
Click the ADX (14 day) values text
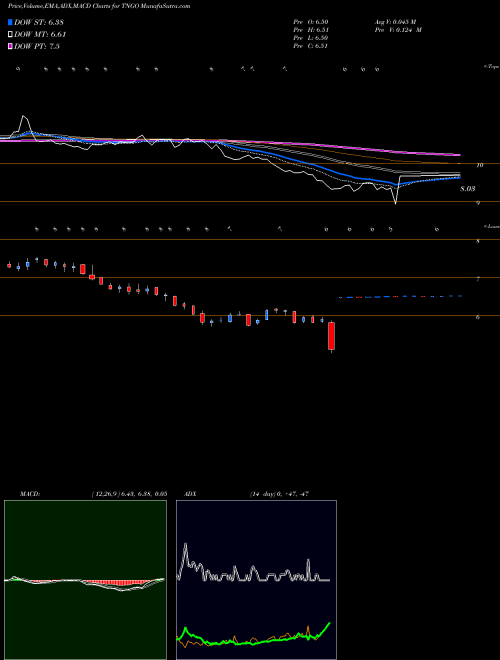[x=279, y=494]
